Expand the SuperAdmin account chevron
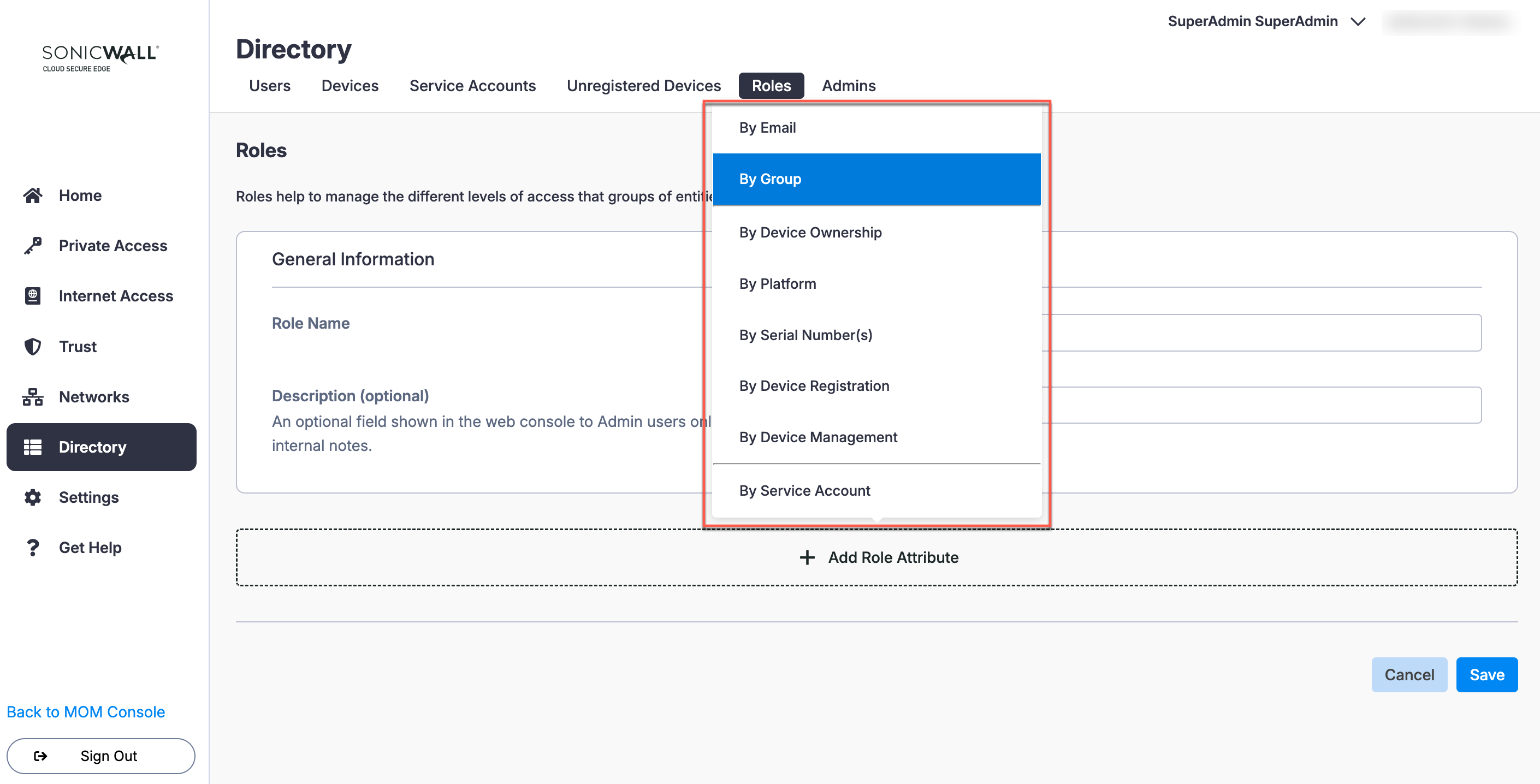This screenshot has height=784, width=1540. pyautogui.click(x=1358, y=21)
